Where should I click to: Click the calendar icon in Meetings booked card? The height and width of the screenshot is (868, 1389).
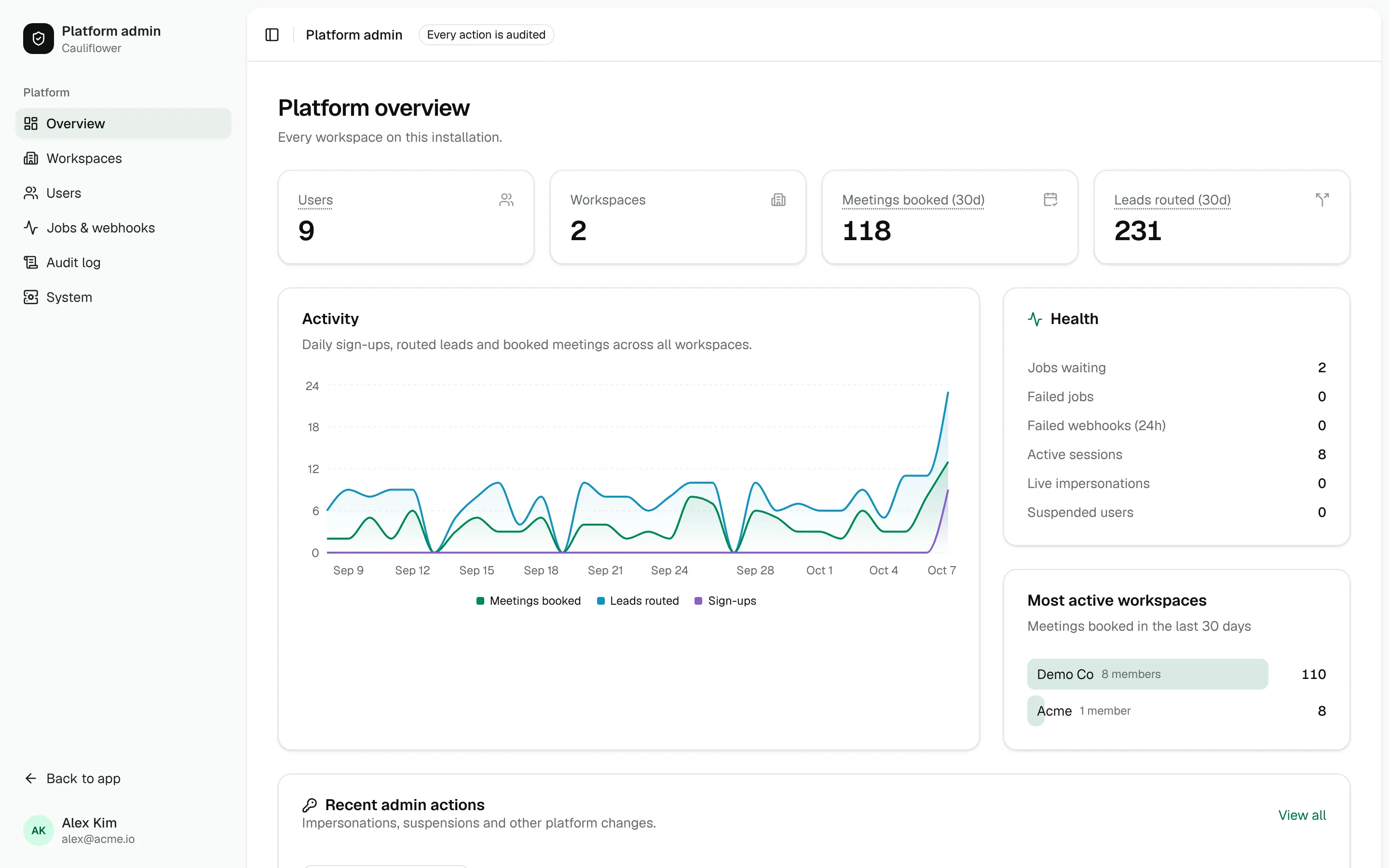tap(1050, 200)
